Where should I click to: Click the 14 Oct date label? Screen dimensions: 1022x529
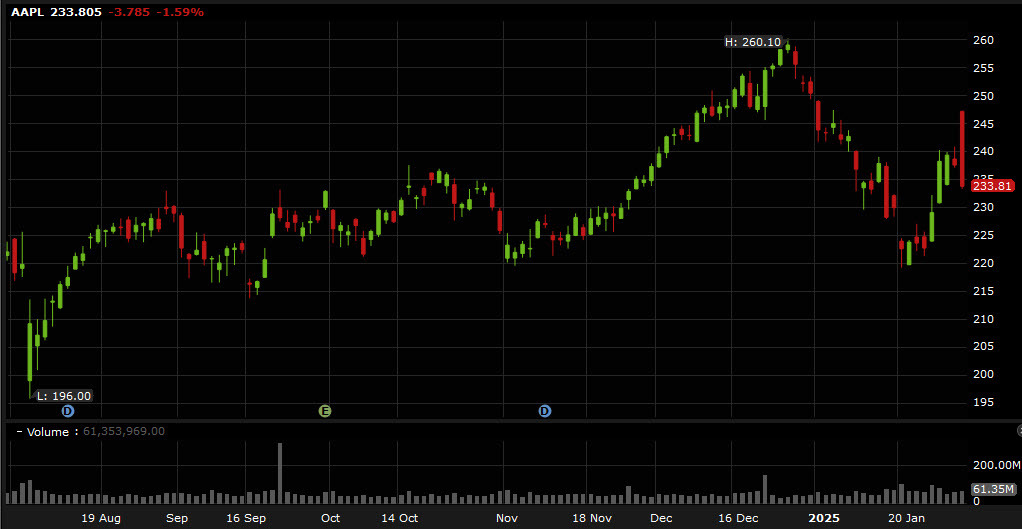(400, 519)
